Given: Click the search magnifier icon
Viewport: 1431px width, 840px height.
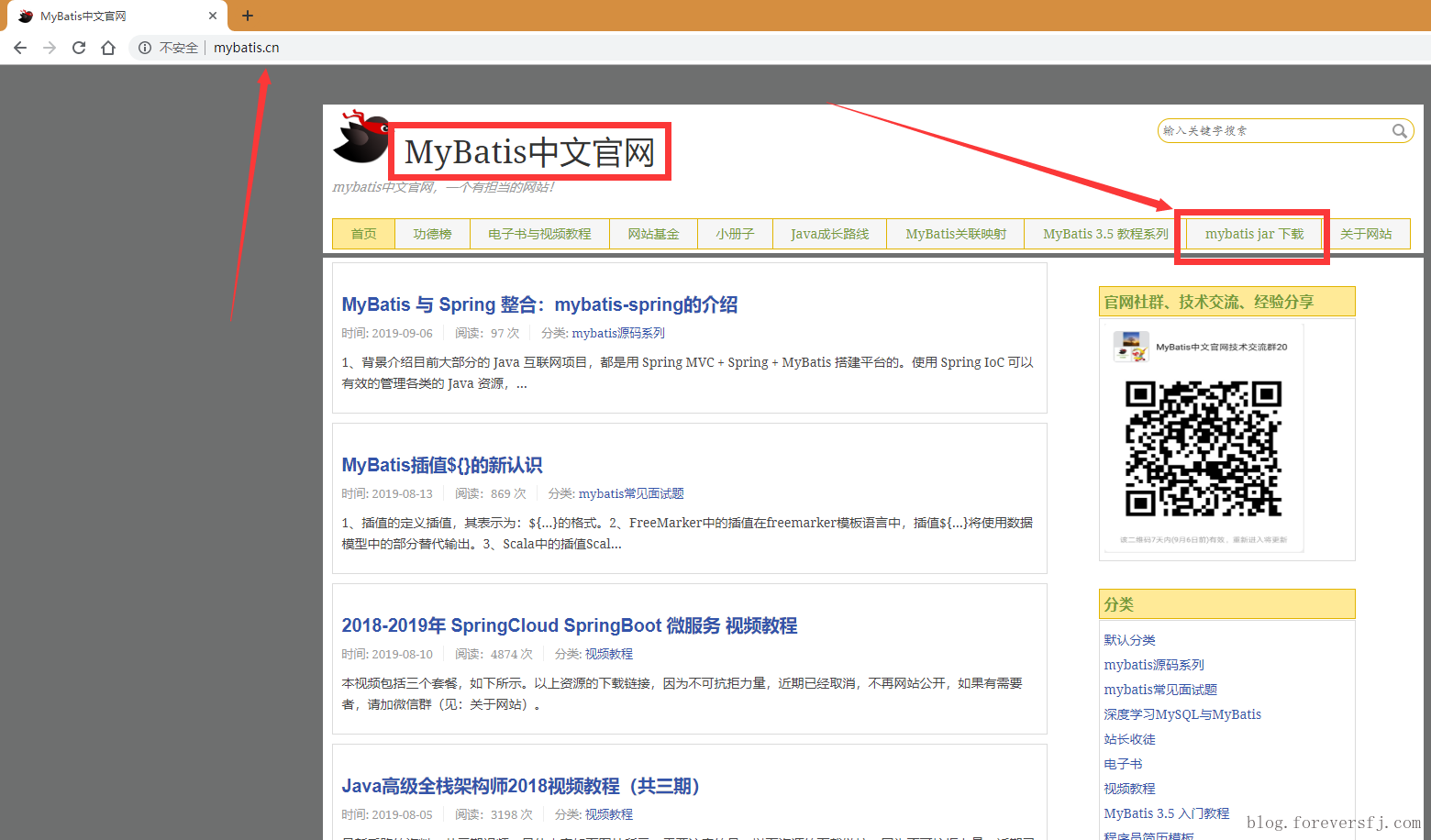Looking at the screenshot, I should pos(1399,131).
